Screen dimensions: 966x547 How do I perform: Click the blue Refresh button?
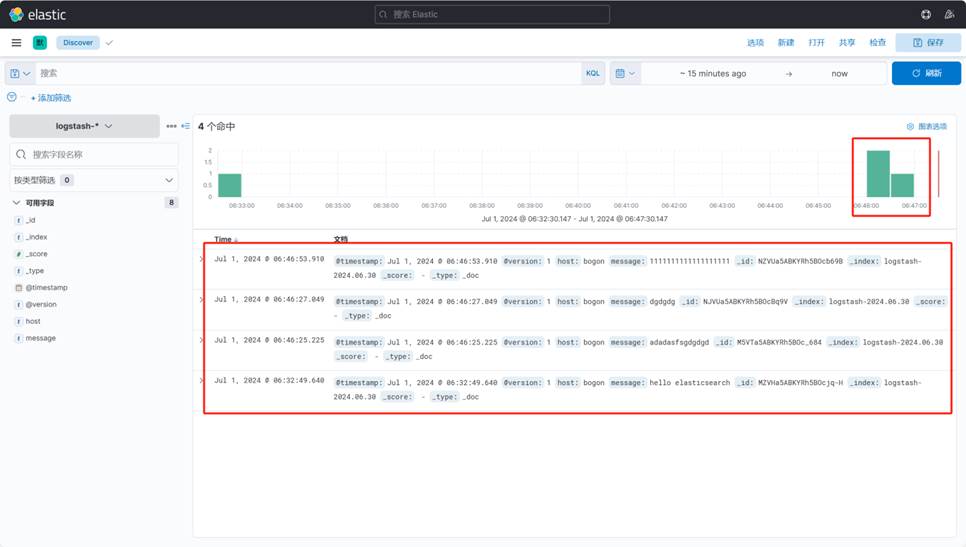point(926,73)
